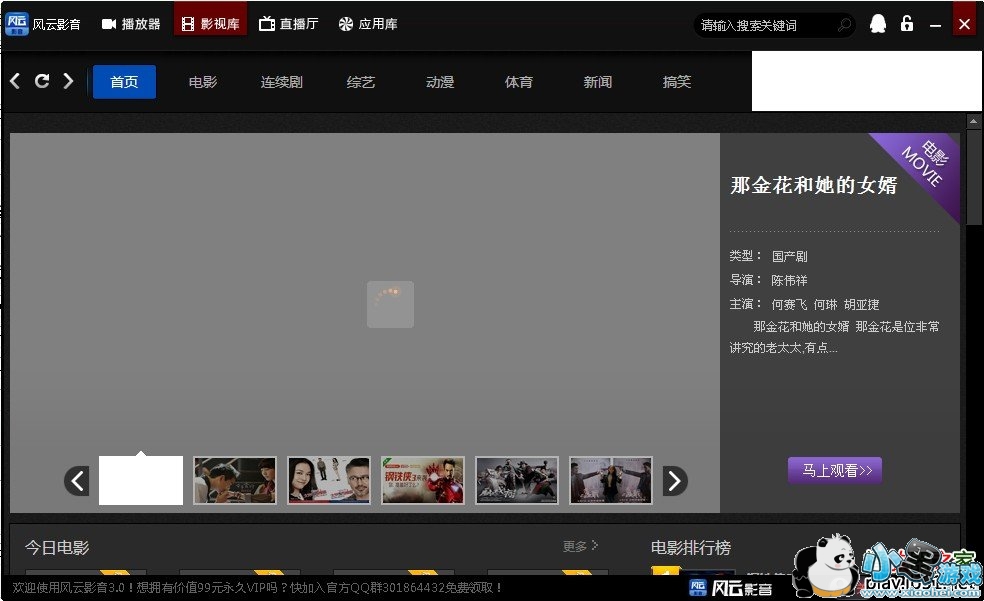Click the search keyword input field
The height and width of the screenshot is (601, 984).
[x=765, y=25]
